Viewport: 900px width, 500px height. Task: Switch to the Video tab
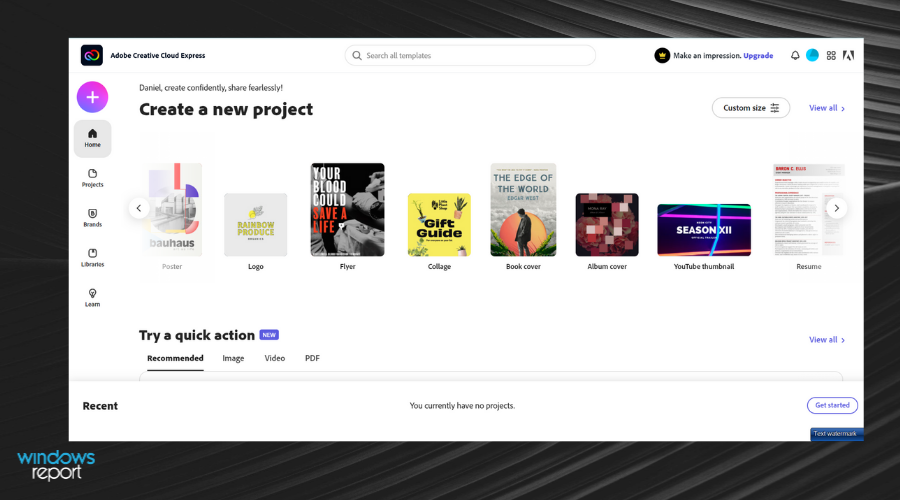tap(274, 358)
